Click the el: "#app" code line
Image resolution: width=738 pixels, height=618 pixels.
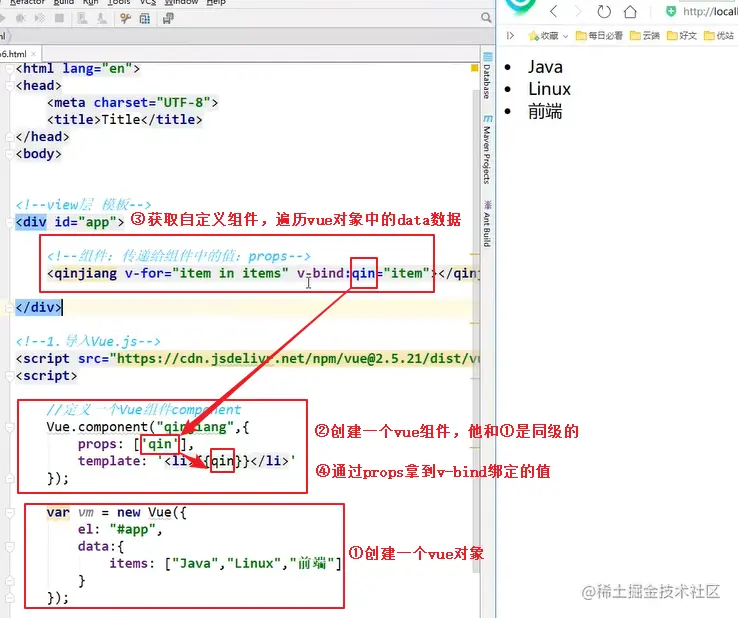coord(120,530)
